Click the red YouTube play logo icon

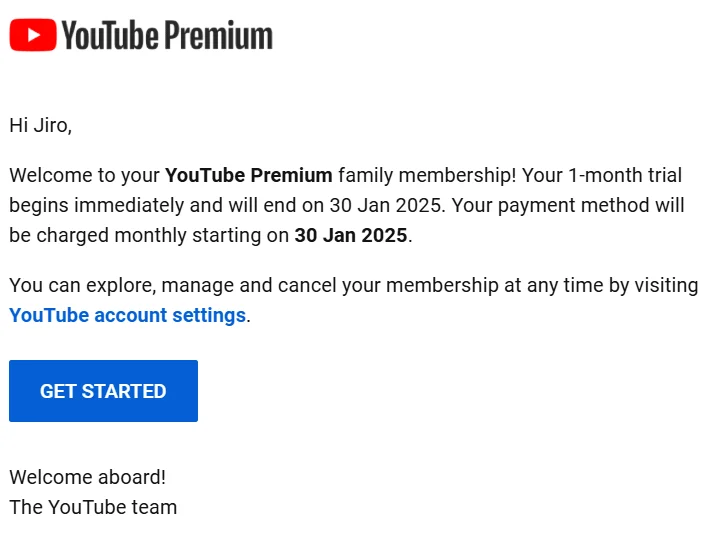[x=33, y=35]
